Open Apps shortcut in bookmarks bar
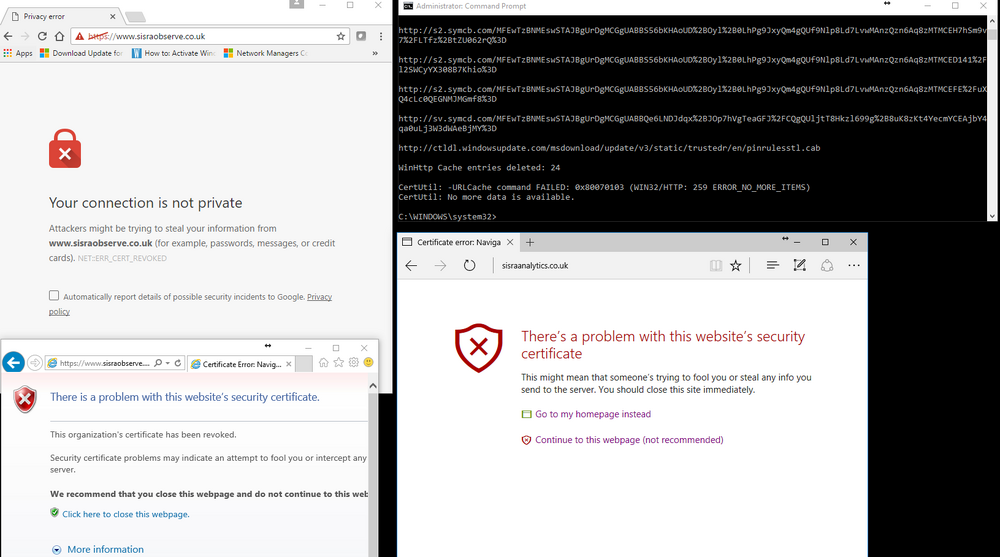The width and height of the screenshot is (1000, 557). click(x=18, y=53)
